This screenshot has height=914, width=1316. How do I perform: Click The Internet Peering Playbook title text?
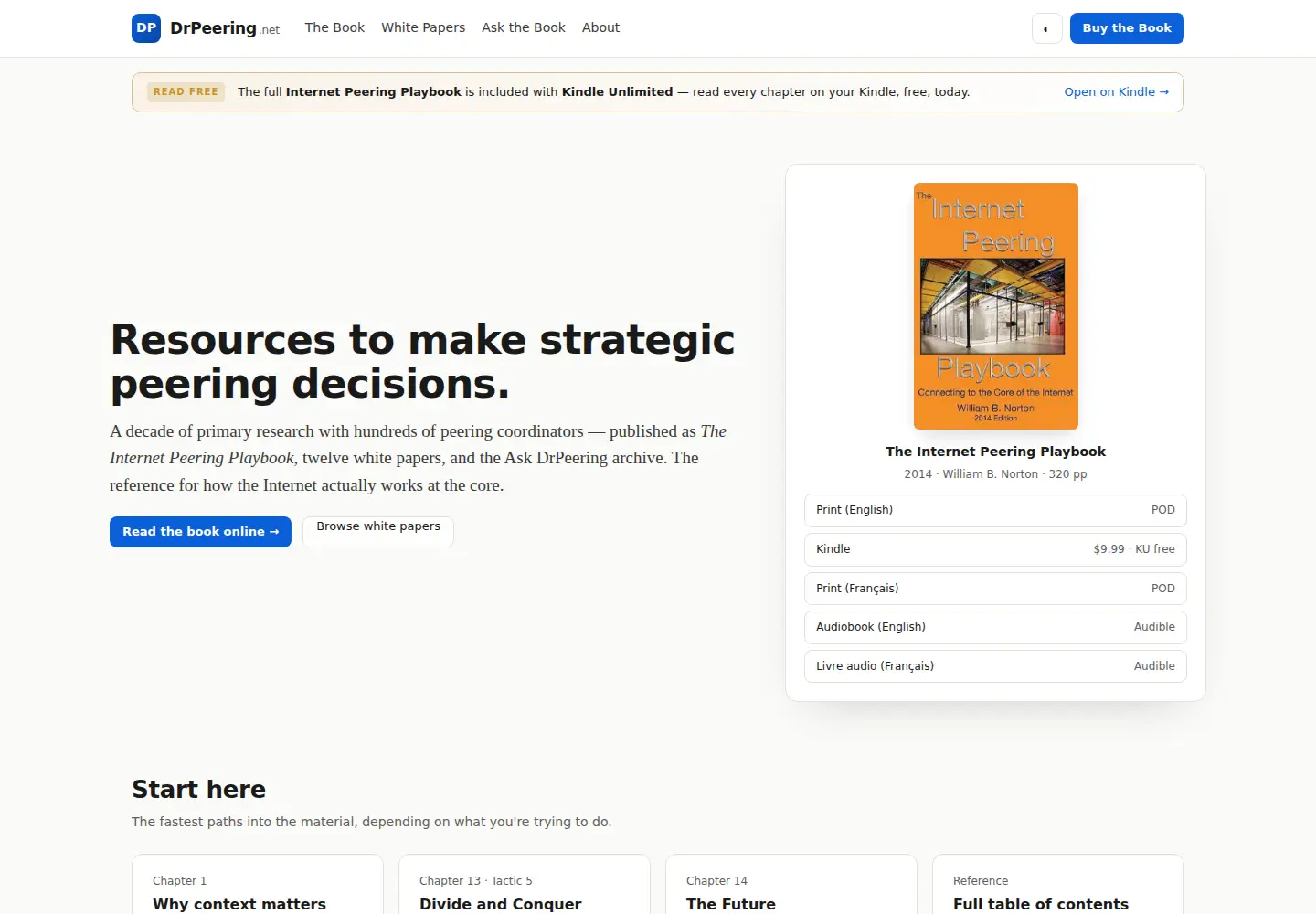(x=995, y=452)
